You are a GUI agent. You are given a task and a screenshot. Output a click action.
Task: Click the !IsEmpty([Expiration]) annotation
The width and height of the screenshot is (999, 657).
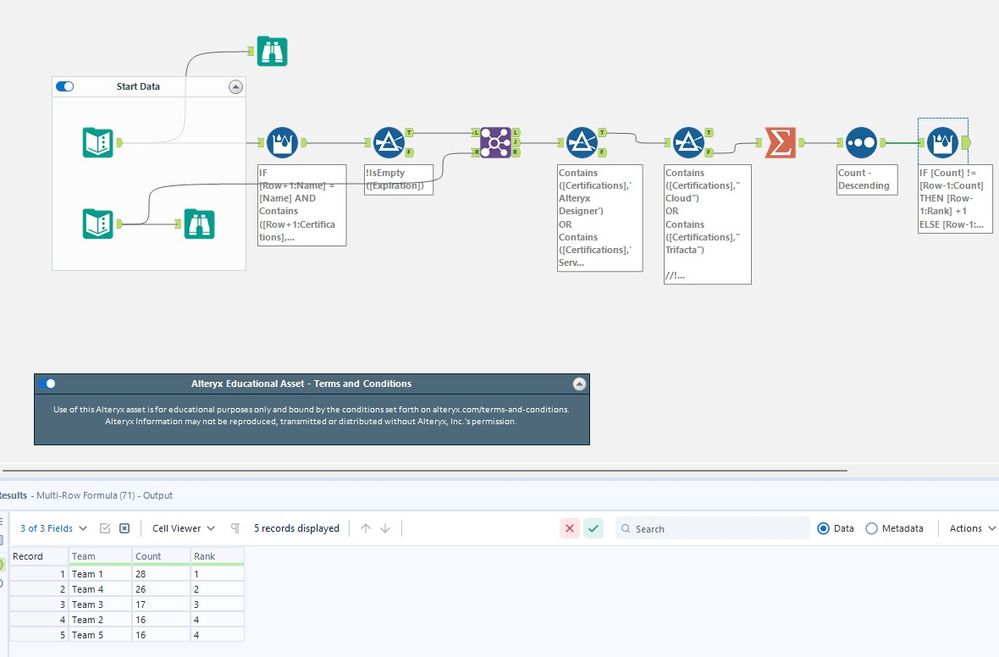(x=399, y=180)
